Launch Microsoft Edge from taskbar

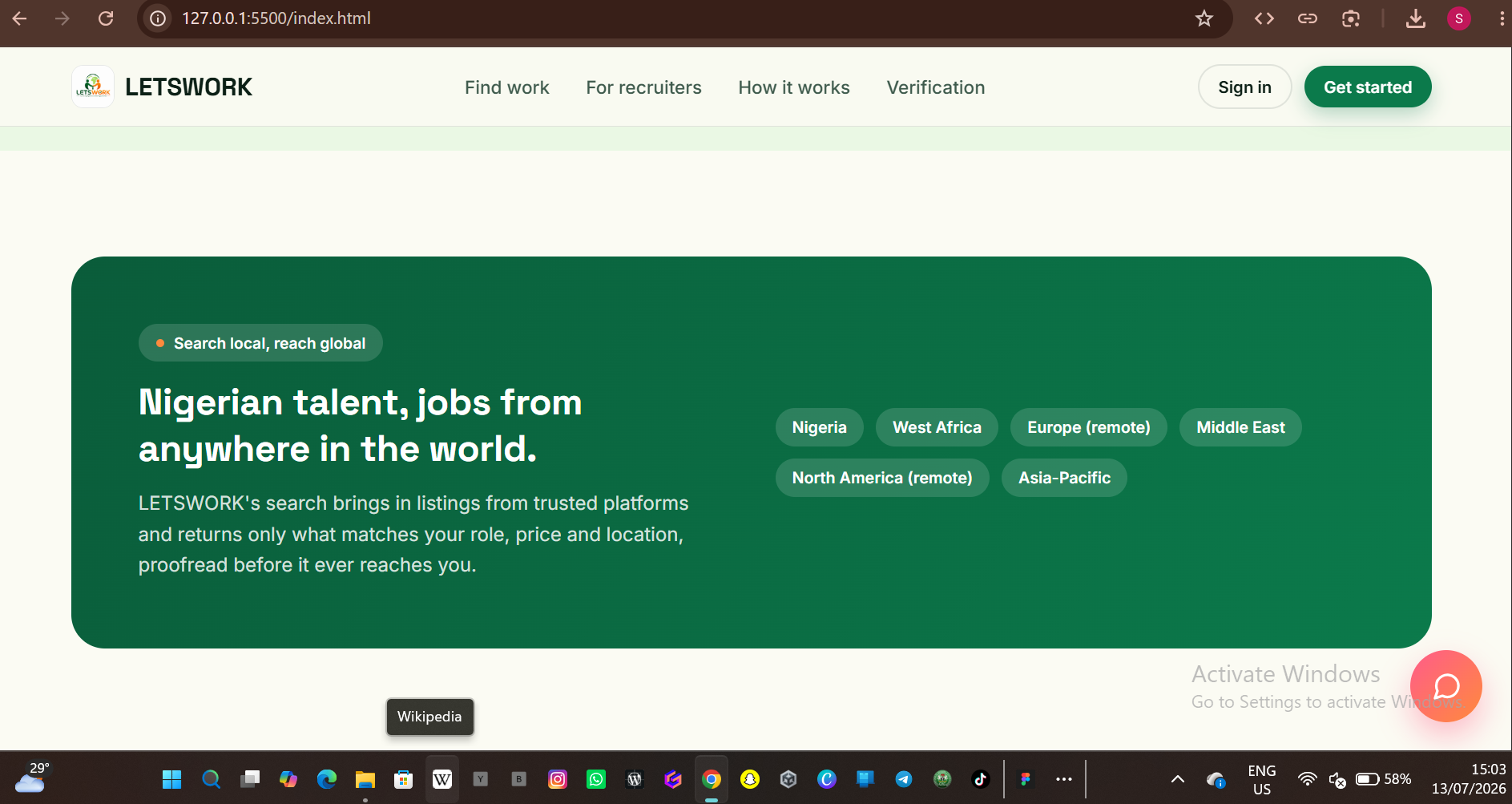(x=327, y=779)
